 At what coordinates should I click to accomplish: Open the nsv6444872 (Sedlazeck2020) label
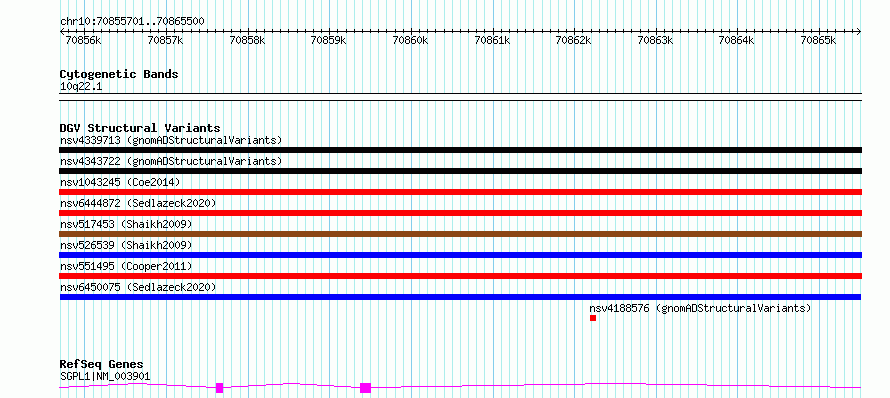(138, 203)
